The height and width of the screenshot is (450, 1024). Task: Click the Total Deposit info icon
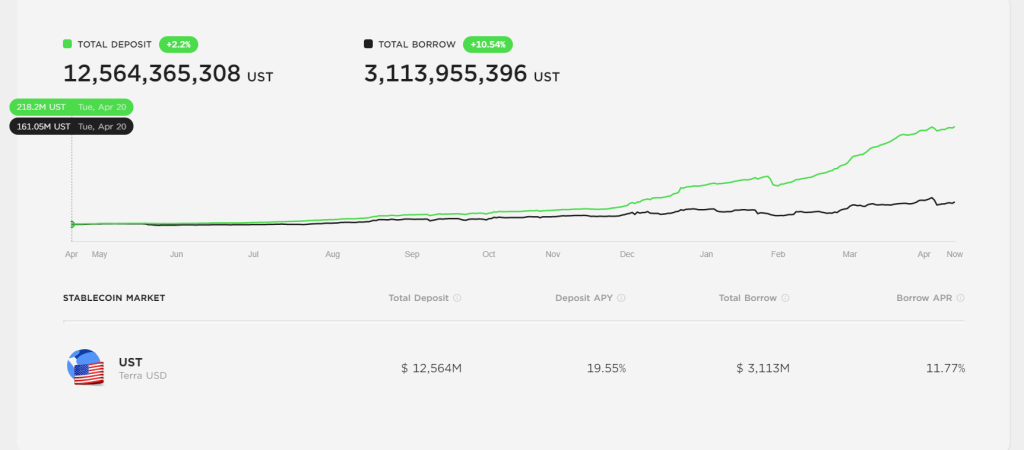pyautogui.click(x=457, y=298)
